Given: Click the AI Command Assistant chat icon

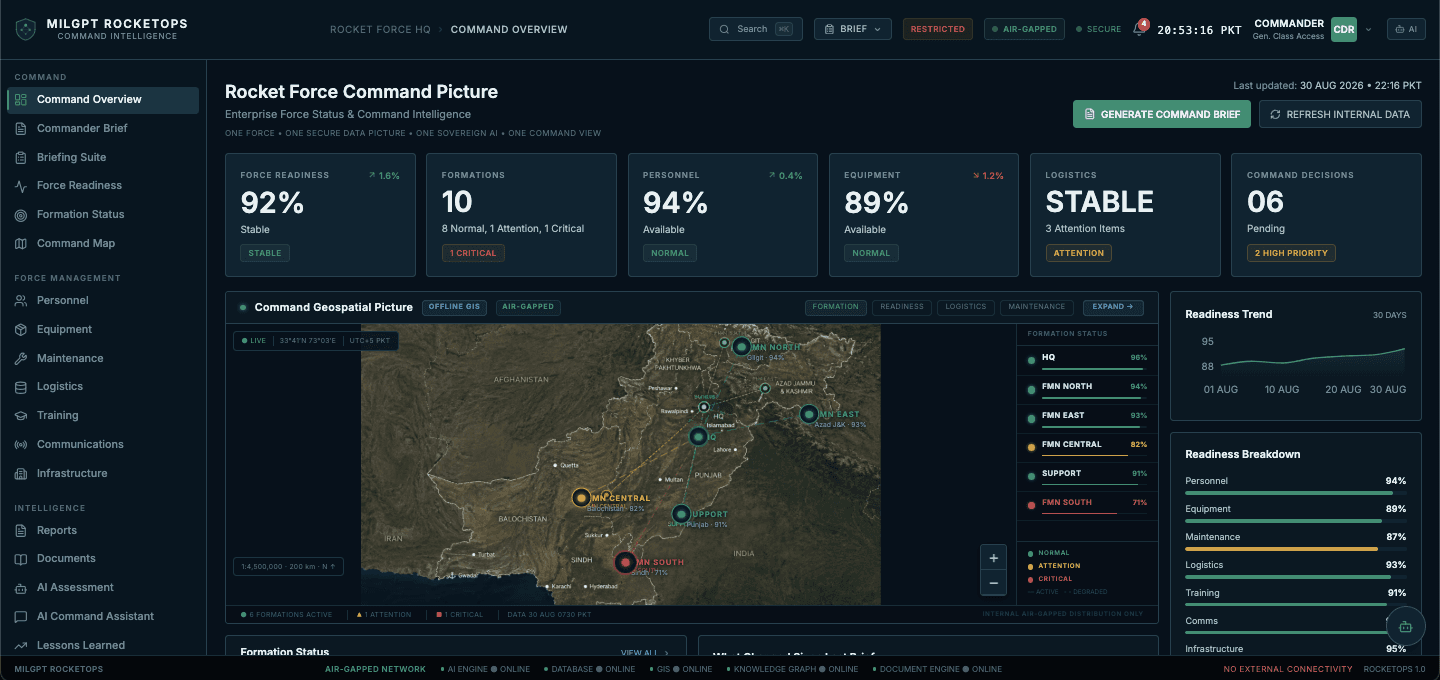Looking at the screenshot, I should [21, 616].
